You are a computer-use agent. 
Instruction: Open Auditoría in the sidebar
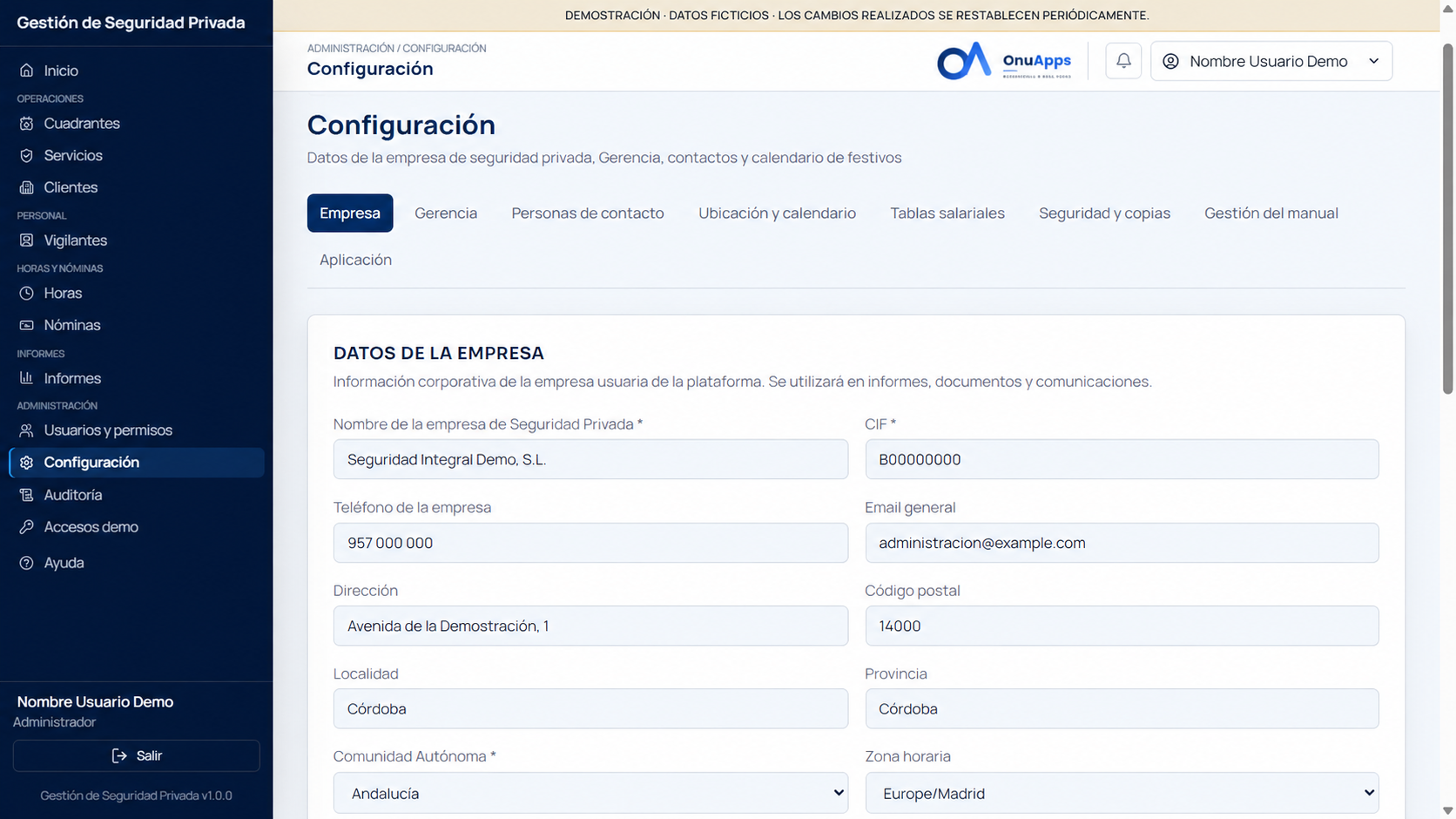(x=137, y=495)
